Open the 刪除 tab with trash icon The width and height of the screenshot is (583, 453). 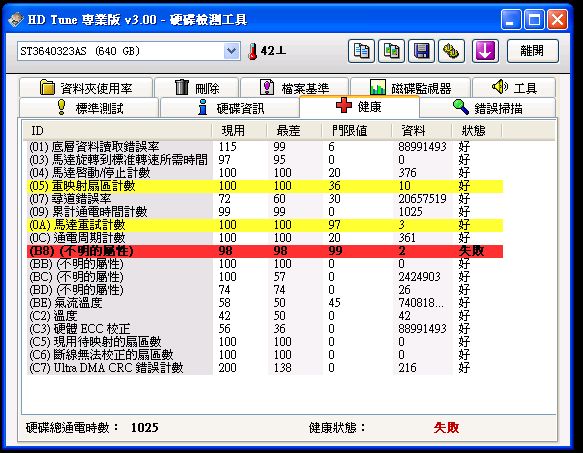(196, 88)
